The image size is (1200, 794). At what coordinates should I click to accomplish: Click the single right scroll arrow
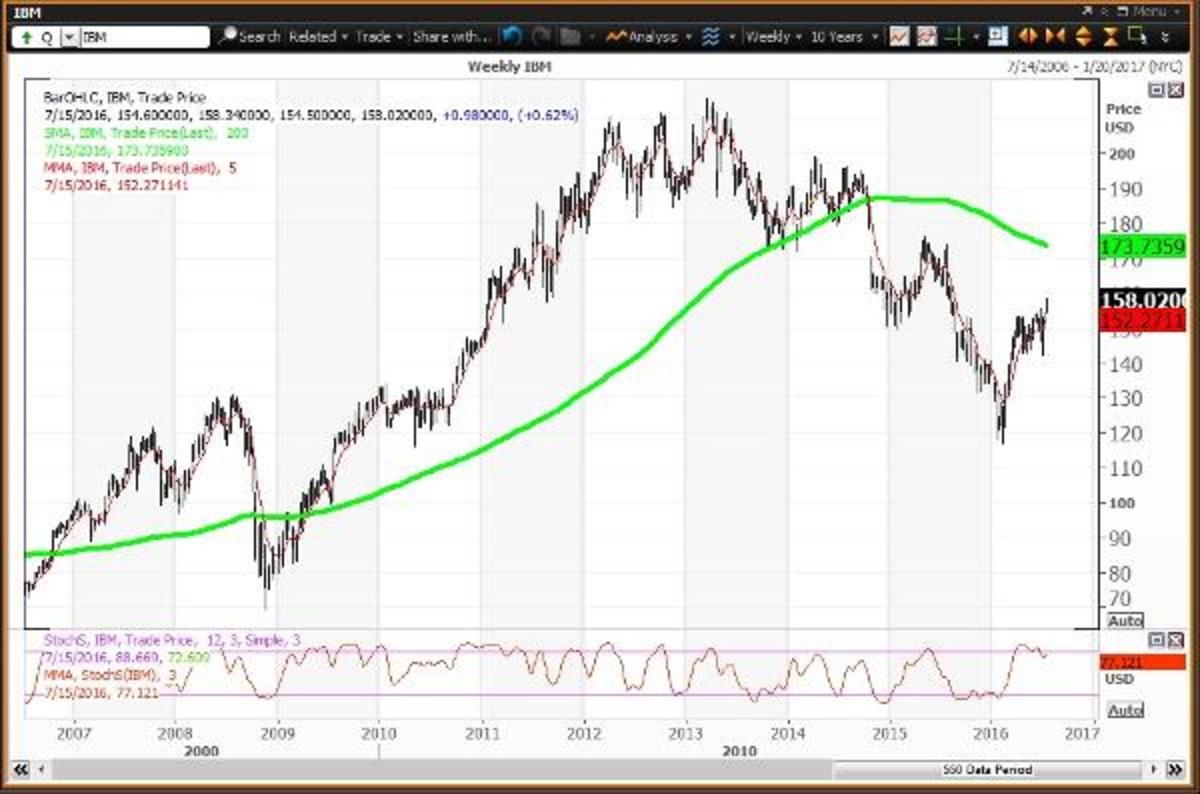click(x=1156, y=770)
